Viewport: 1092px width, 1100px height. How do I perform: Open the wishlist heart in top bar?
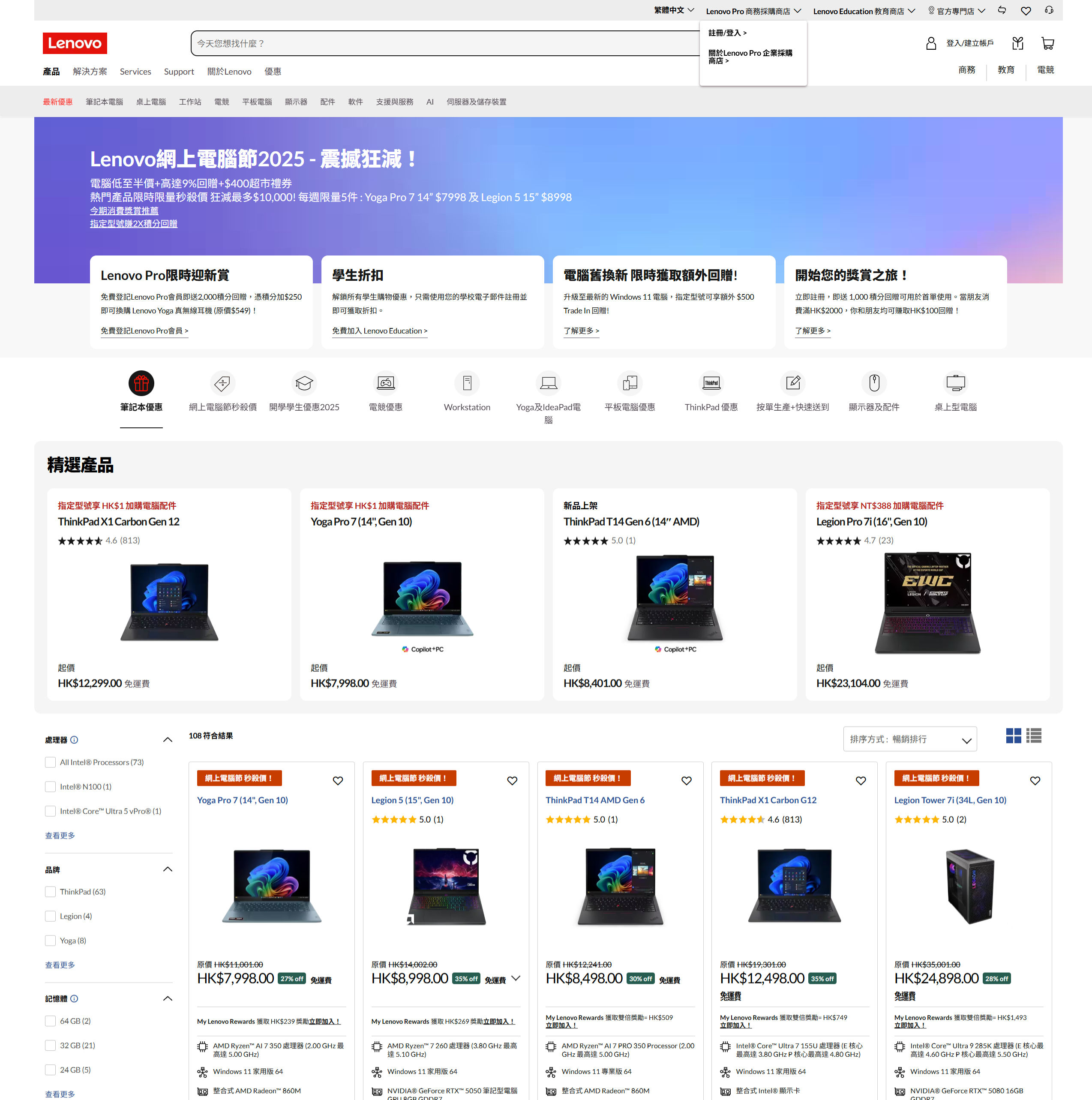click(1026, 11)
